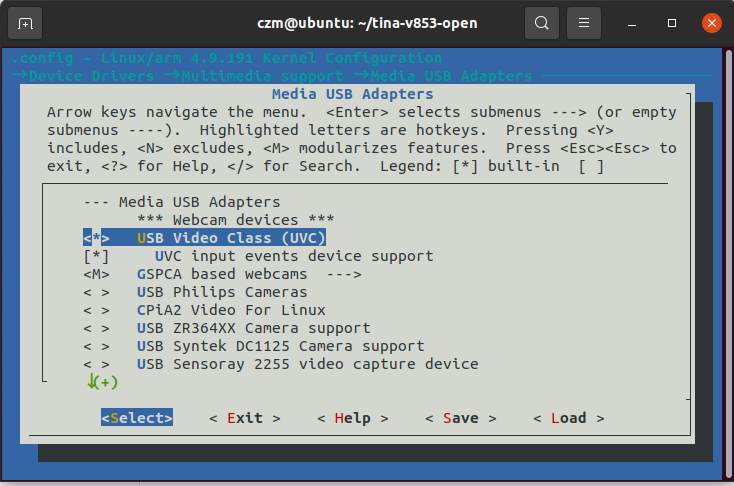This screenshot has height=486, width=734.
Task: Toggle UVC input events device support
Action: pyautogui.click(x=97, y=256)
